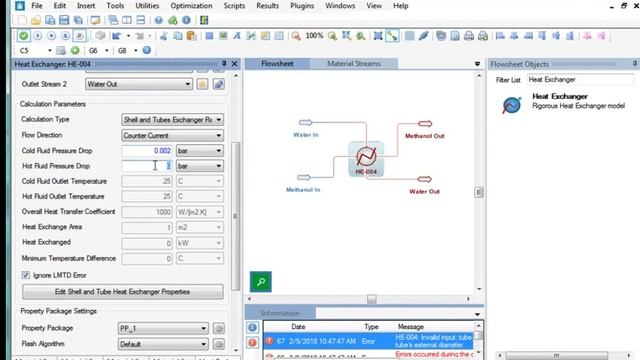Screen dimensions: 640x360
Task: Click the Save floppy disk icon
Action: (64, 20)
